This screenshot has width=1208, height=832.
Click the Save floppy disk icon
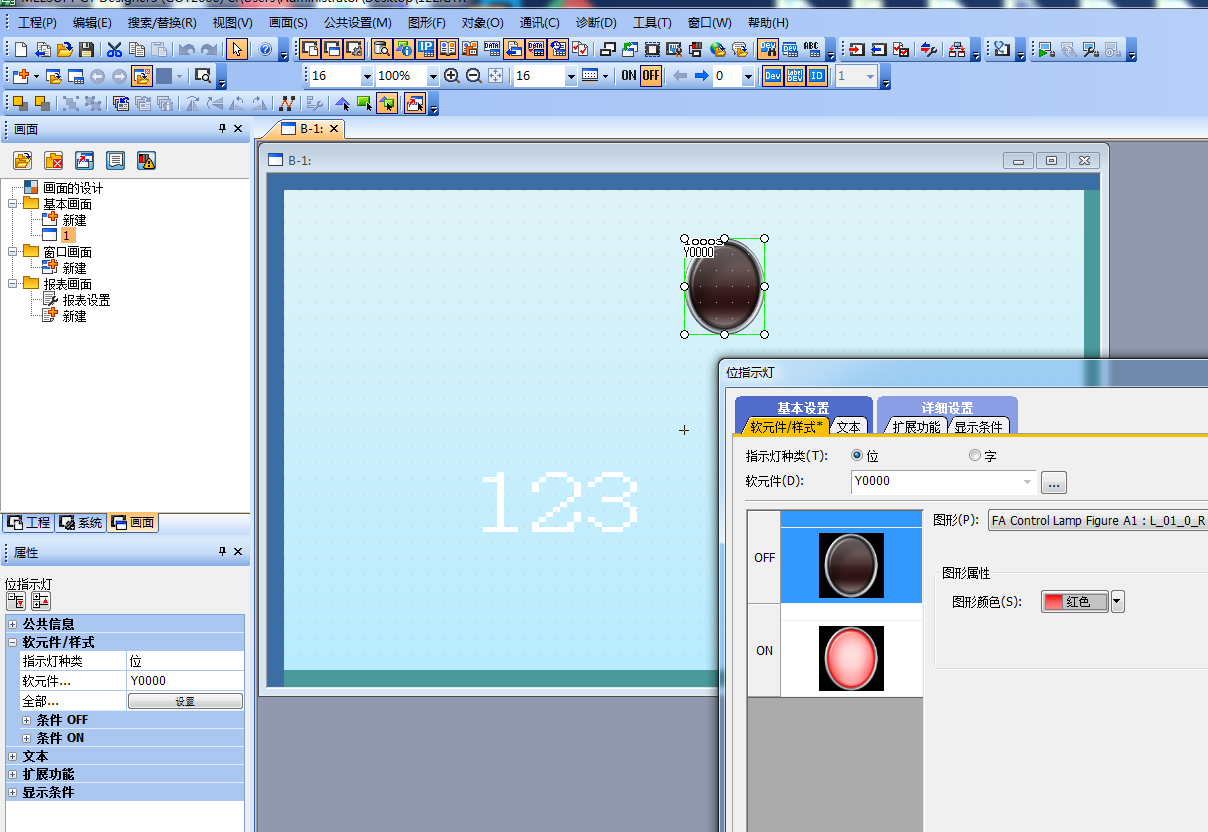pos(87,49)
